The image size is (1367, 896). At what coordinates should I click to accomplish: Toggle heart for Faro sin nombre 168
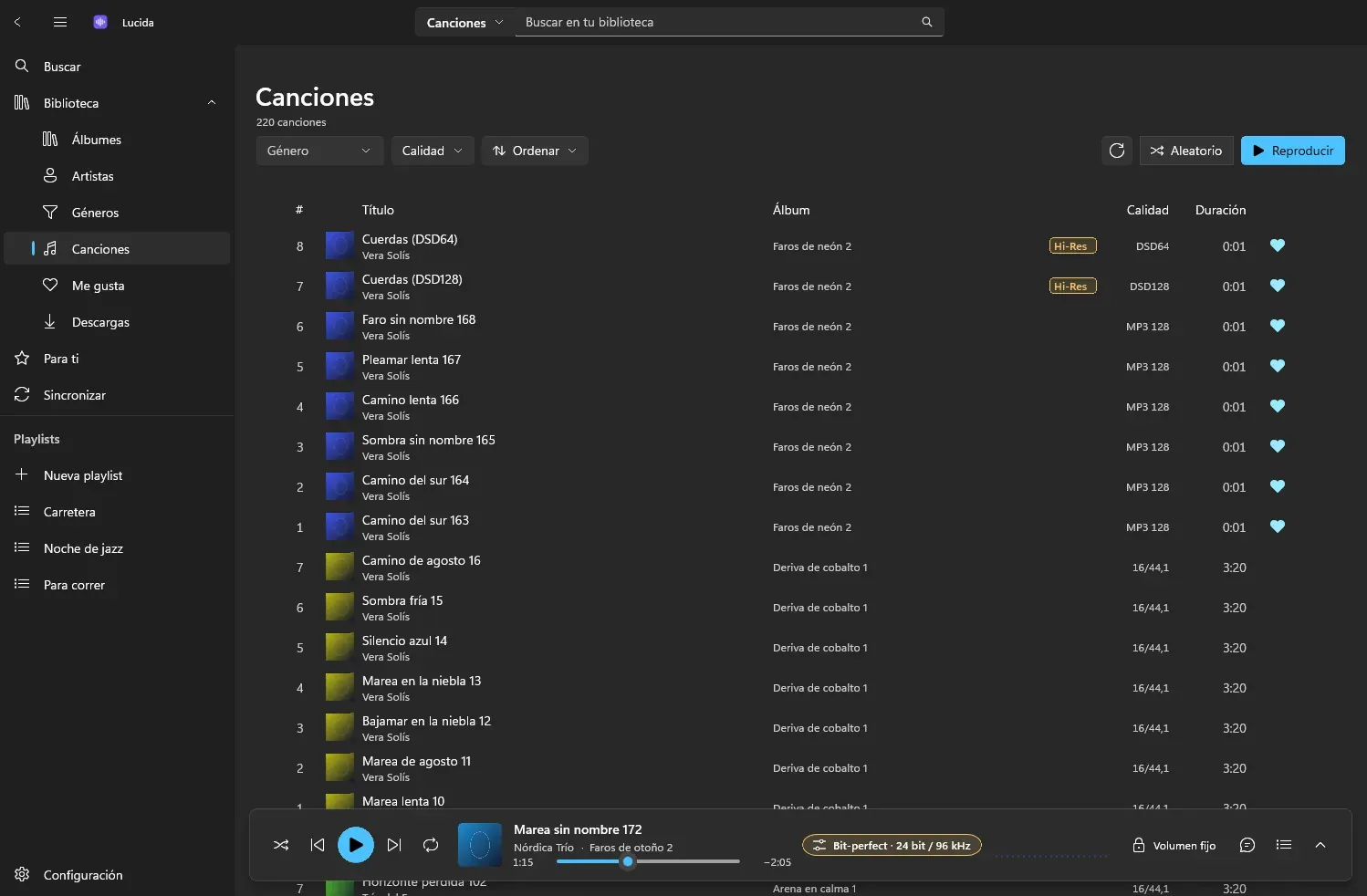(x=1278, y=326)
